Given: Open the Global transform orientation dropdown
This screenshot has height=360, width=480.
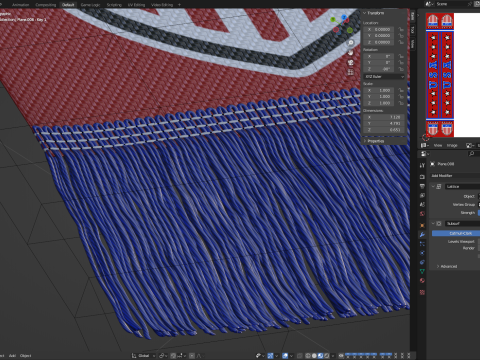Looking at the screenshot, I should [144, 356].
